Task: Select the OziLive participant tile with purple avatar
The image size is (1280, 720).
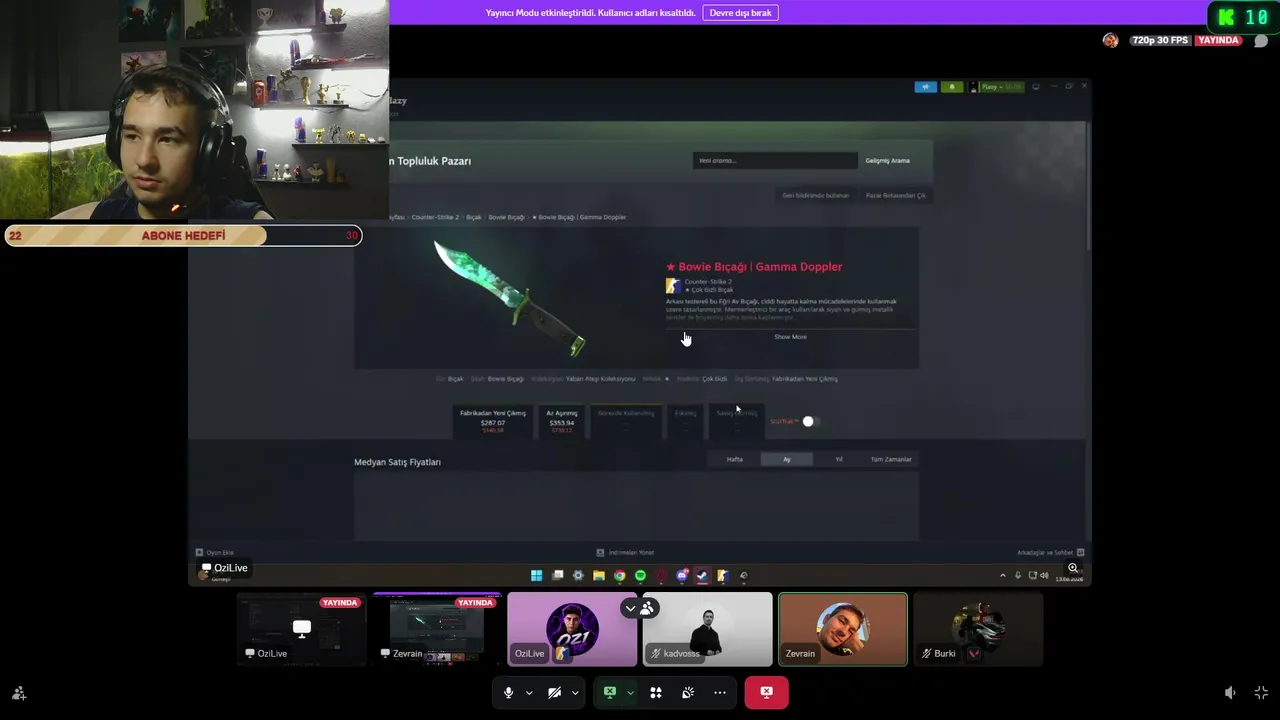Action: pos(572,629)
